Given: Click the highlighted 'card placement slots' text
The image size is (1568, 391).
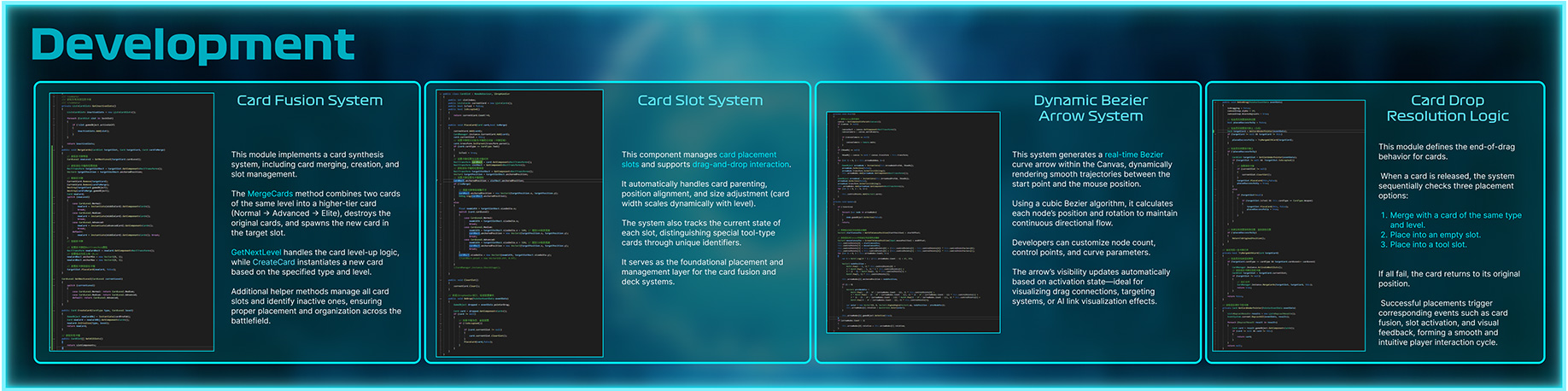Looking at the screenshot, I should (x=747, y=155).
